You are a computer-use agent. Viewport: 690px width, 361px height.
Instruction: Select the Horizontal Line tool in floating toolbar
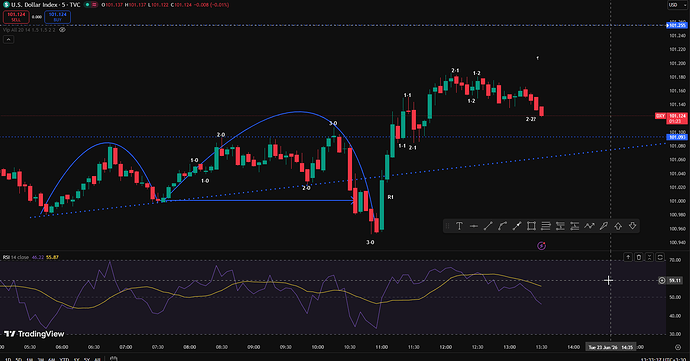[473, 226]
